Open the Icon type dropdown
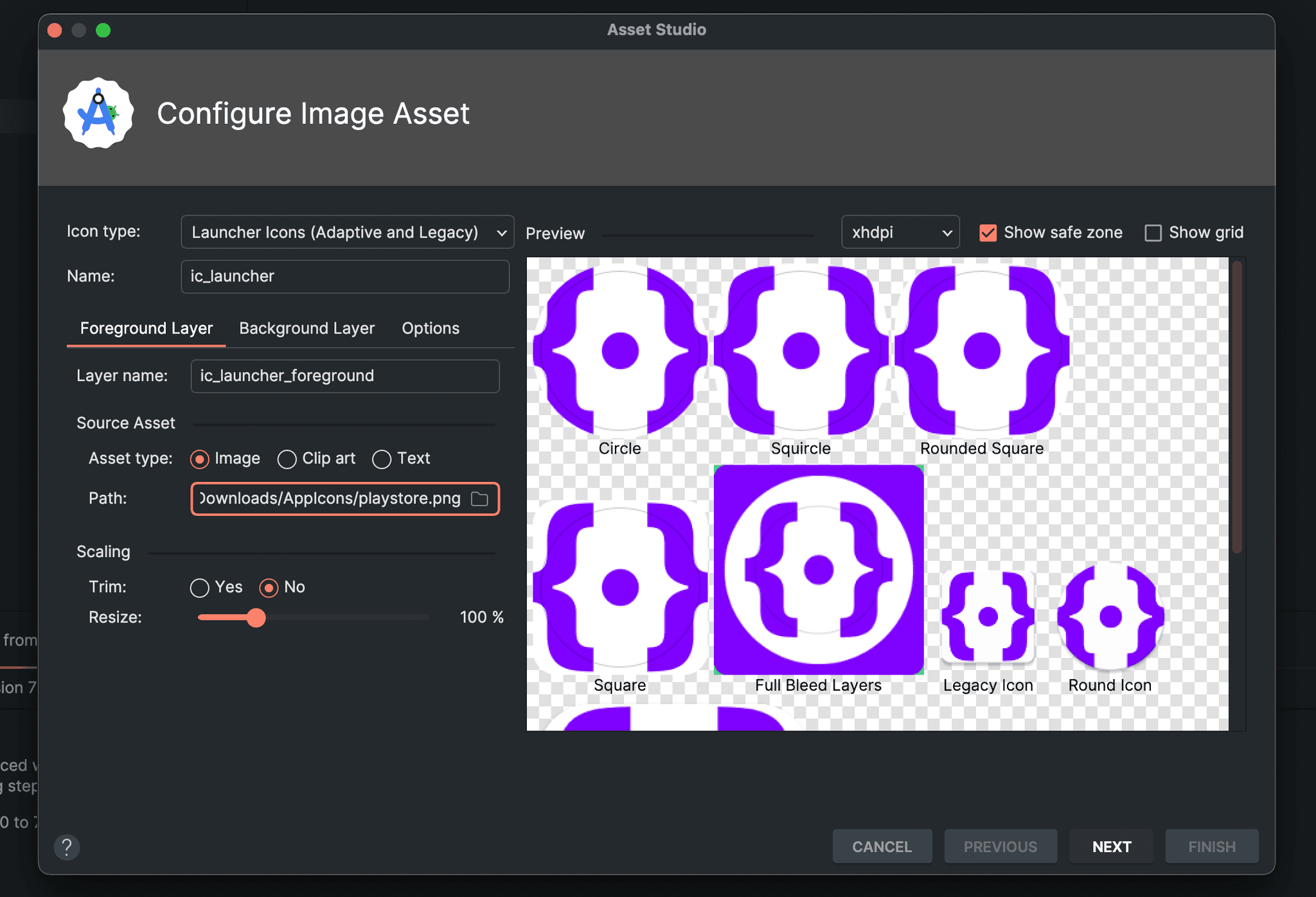The image size is (1316, 897). [x=346, y=232]
